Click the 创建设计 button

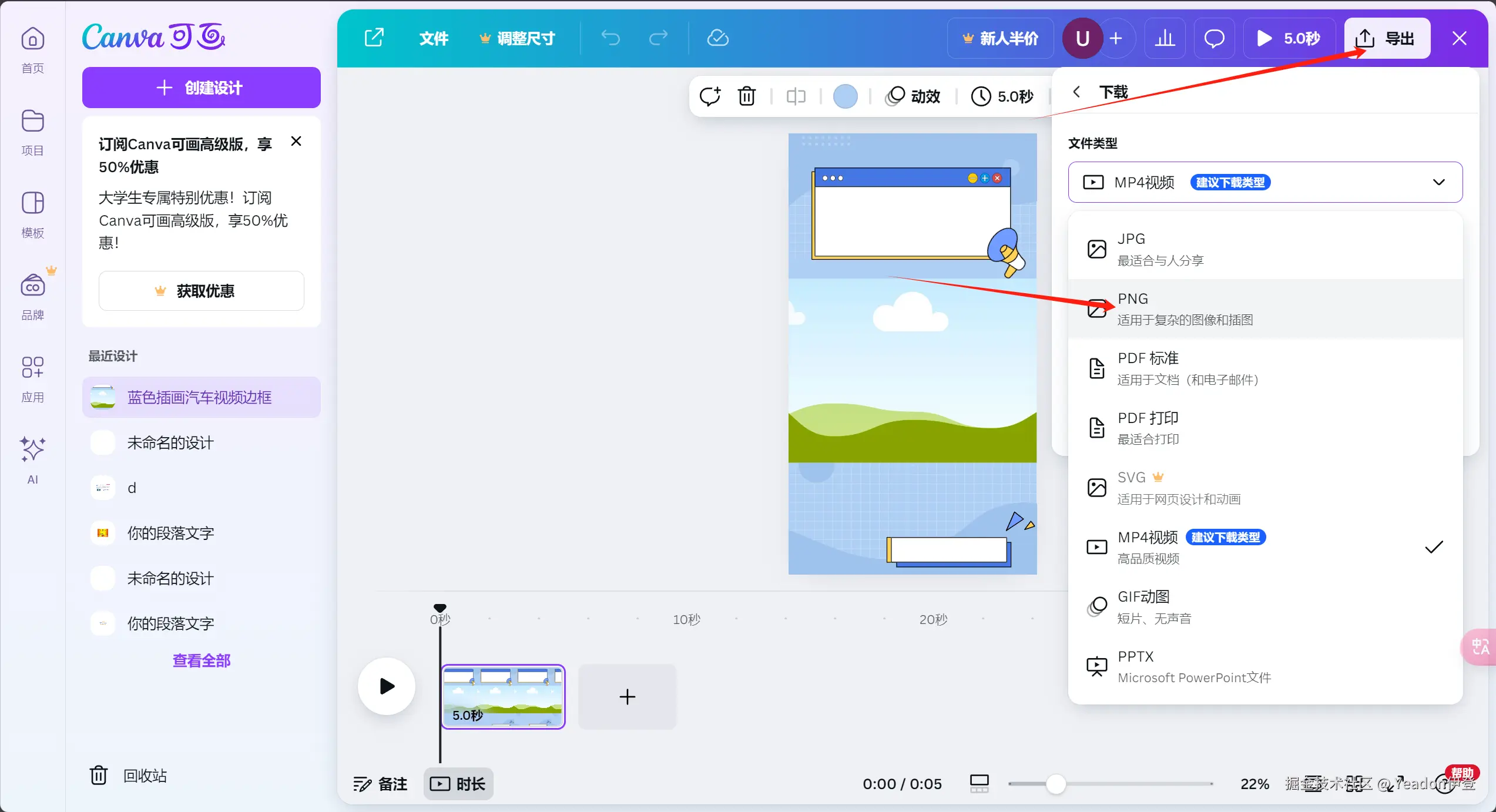[201, 88]
